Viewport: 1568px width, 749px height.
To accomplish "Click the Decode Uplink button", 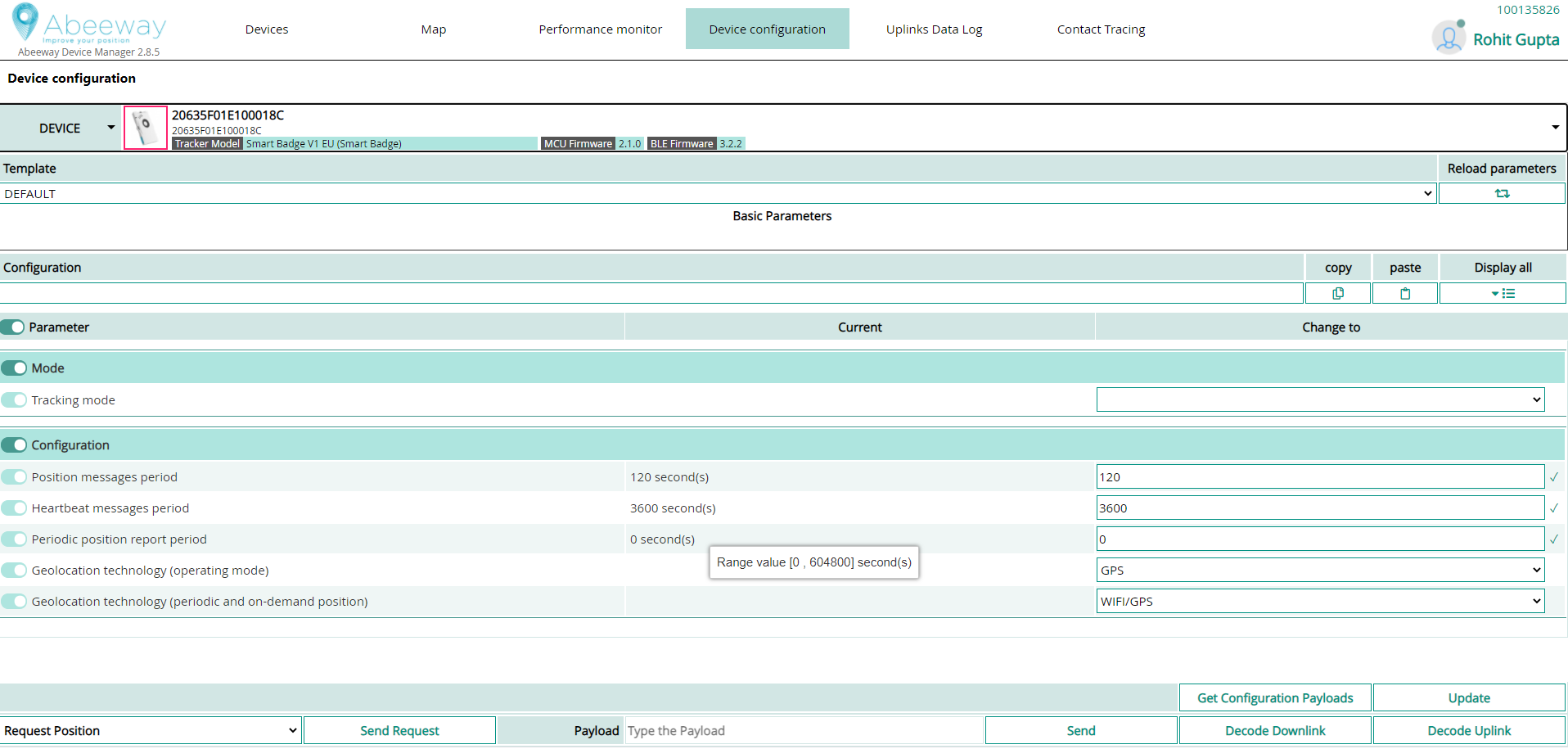I will pos(1469,731).
